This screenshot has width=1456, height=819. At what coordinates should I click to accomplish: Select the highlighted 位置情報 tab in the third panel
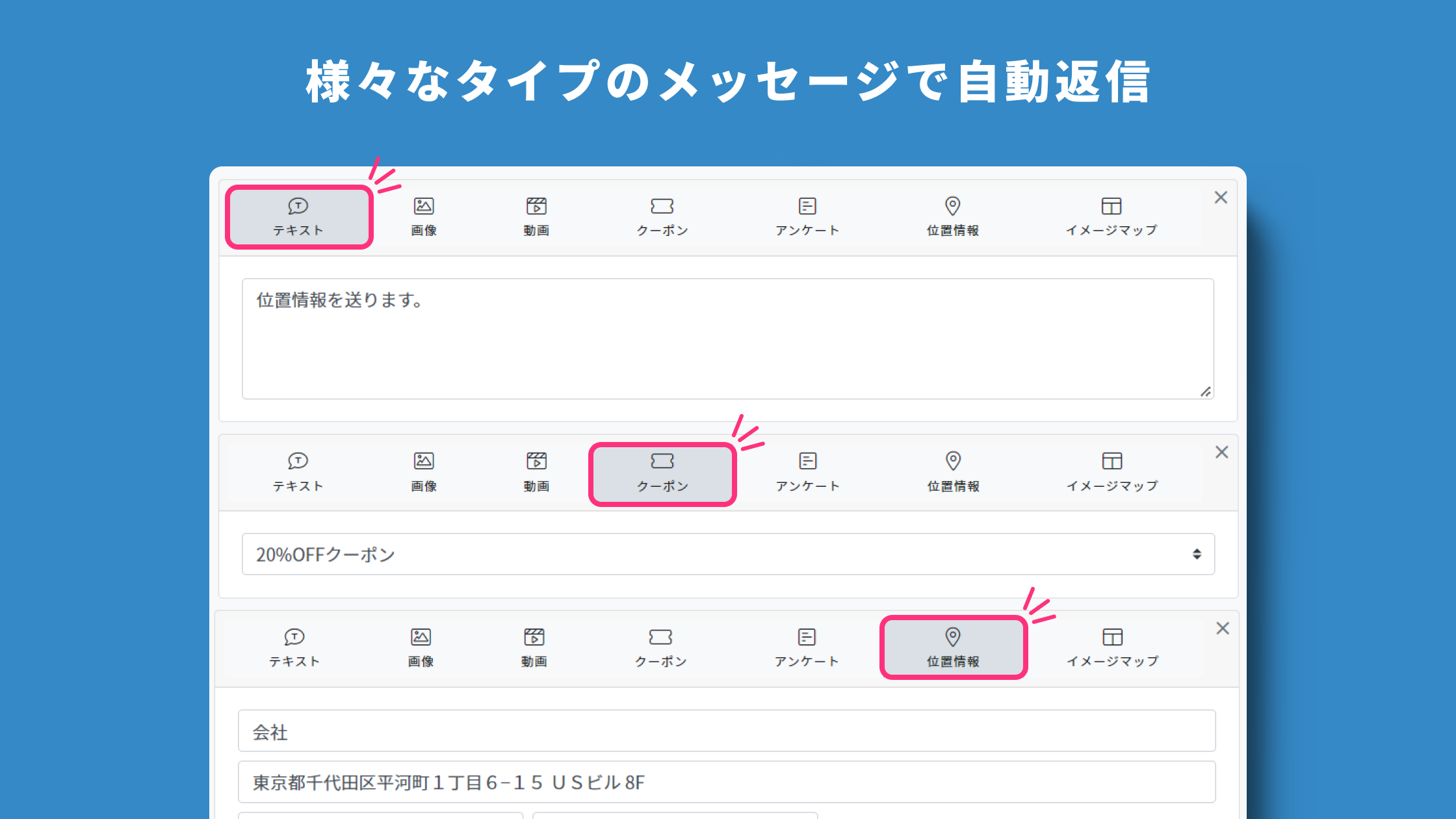click(953, 648)
